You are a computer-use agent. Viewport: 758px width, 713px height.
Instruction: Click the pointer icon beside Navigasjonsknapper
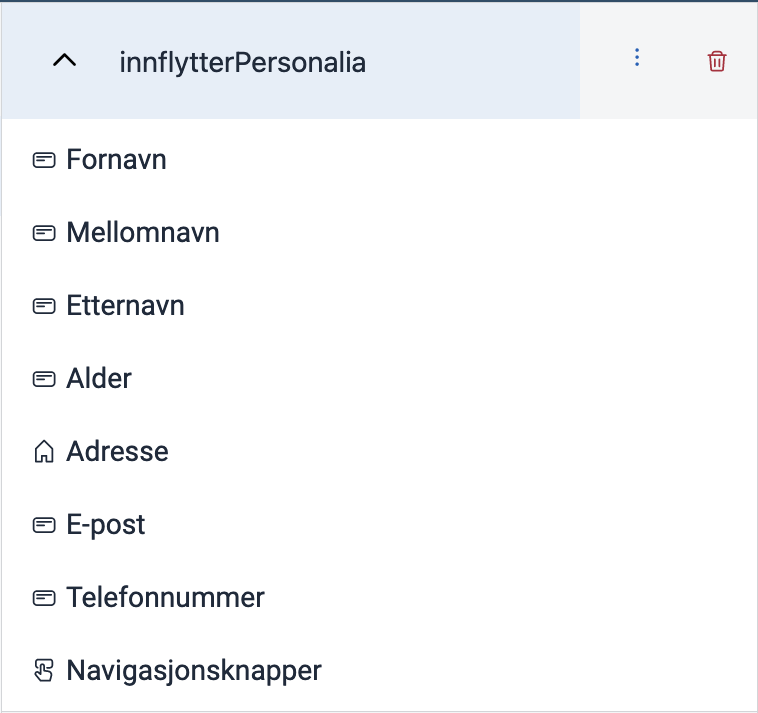pos(44,670)
